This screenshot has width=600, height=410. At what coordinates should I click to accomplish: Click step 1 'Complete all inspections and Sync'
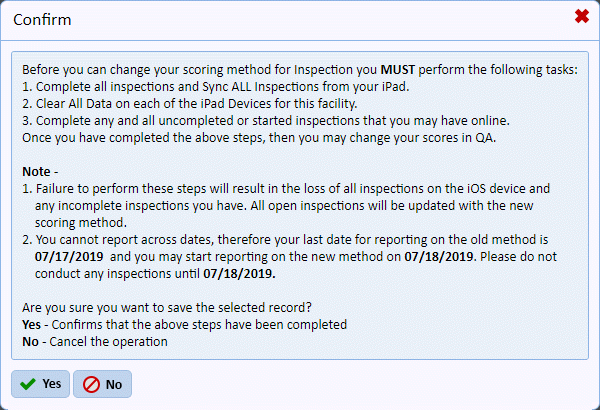216,87
